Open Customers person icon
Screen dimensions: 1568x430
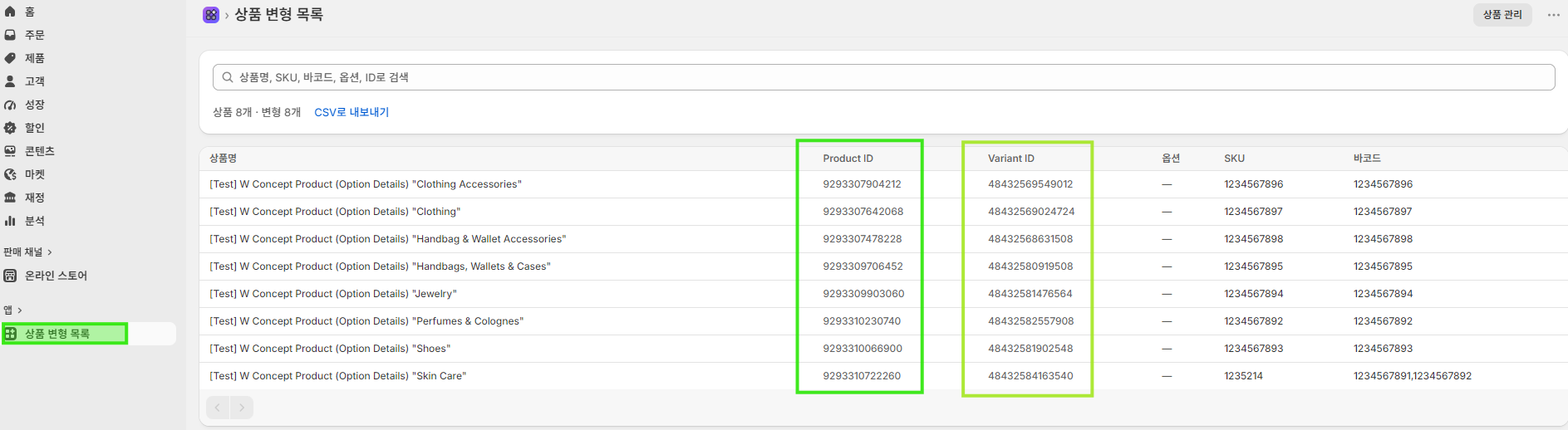[10, 81]
